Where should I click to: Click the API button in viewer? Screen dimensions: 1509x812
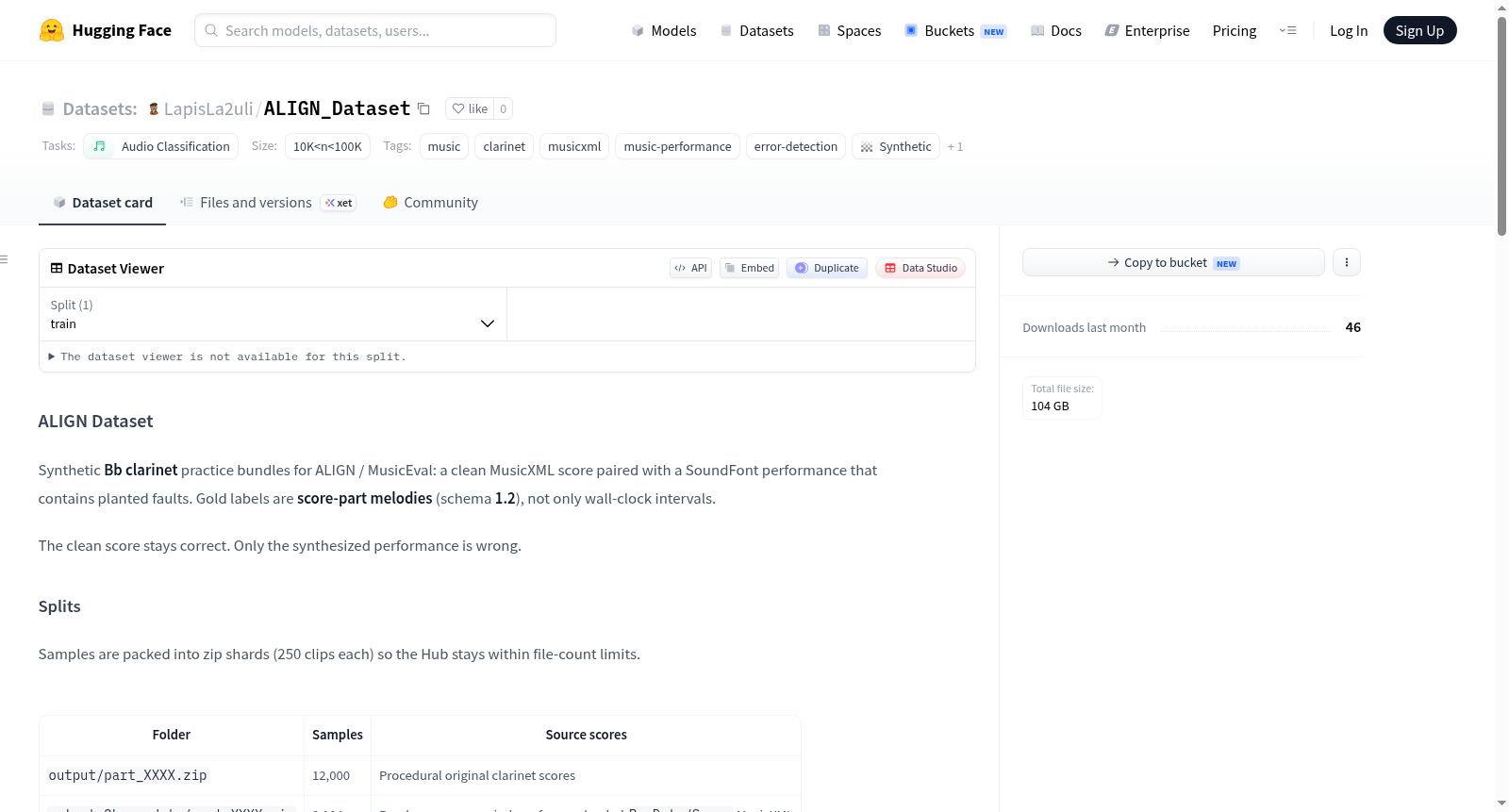[x=690, y=268]
